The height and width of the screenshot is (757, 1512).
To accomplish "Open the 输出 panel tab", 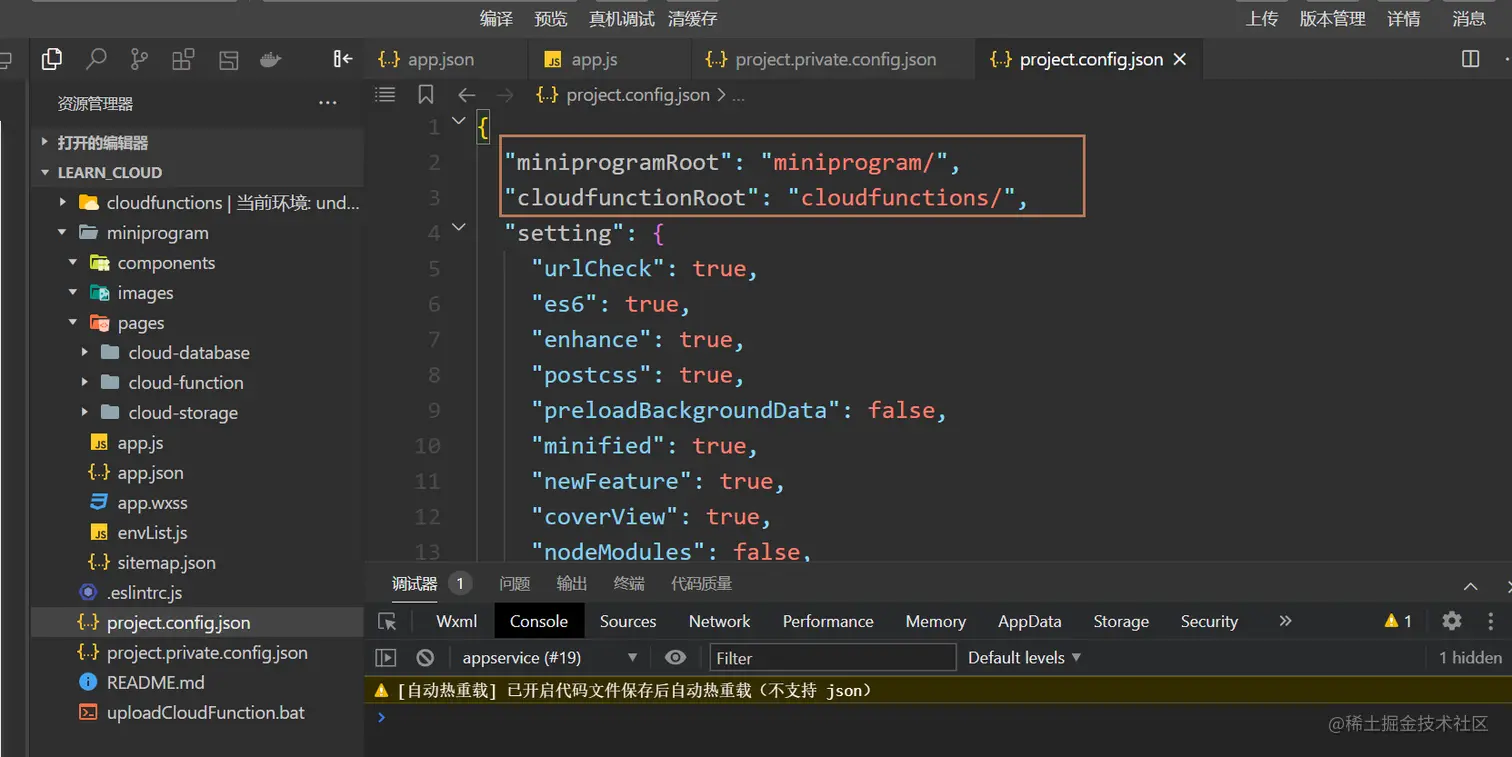I will point(572,583).
